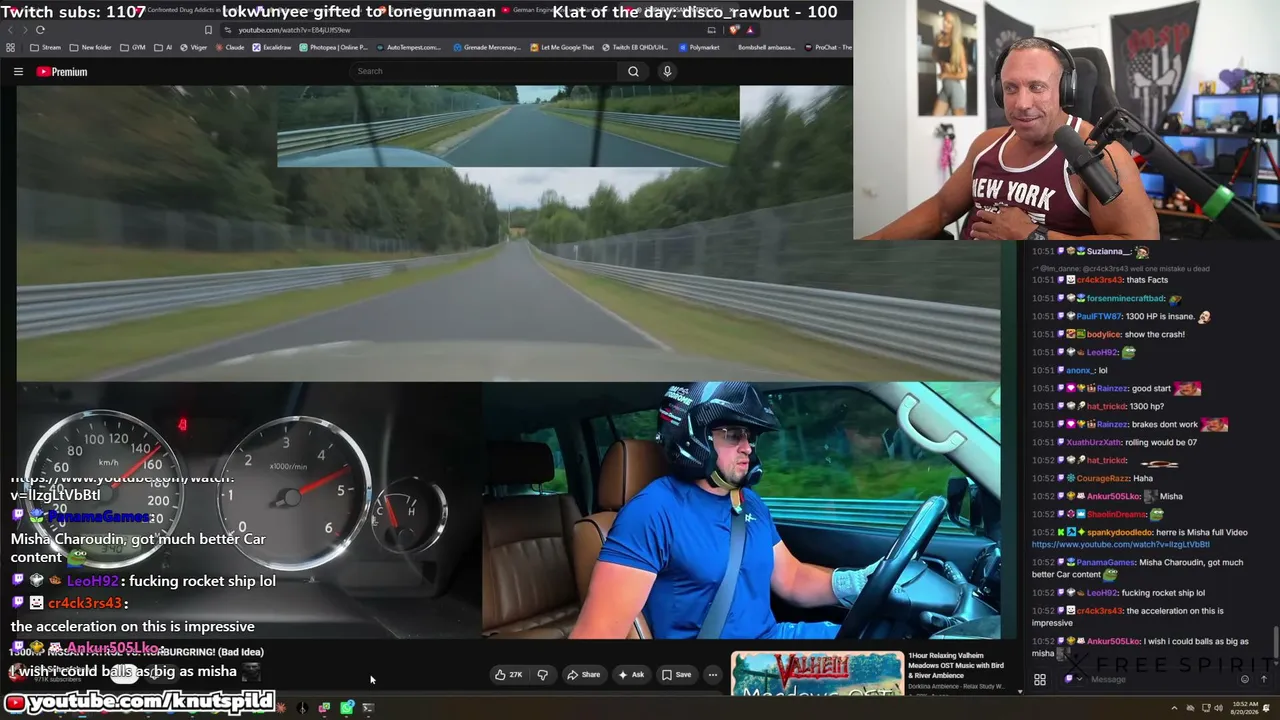Open more actions ellipsis below the video
Viewport: 1280px width, 720px height.
coord(713,675)
